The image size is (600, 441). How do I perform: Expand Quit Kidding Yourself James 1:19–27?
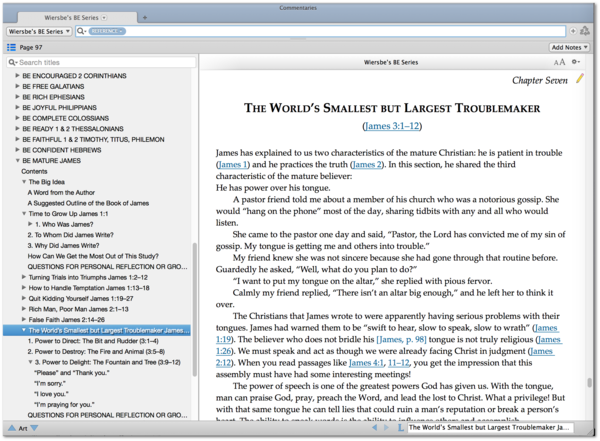coord(24,298)
